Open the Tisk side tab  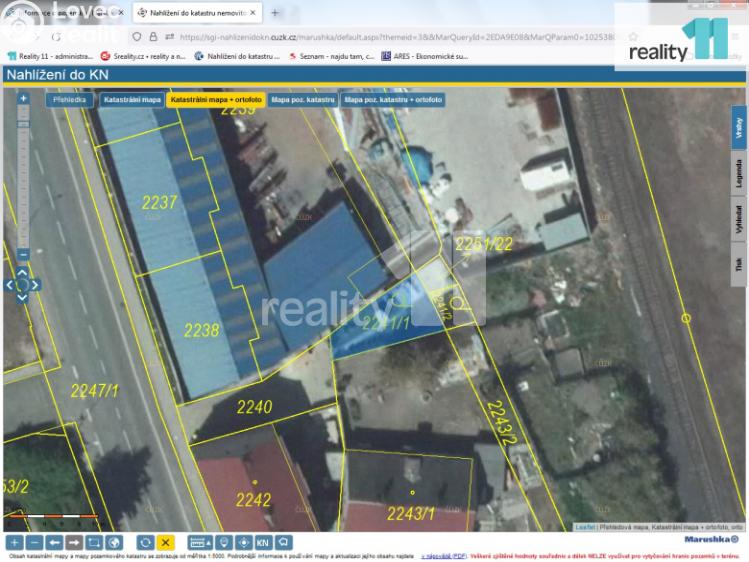pyautogui.click(x=738, y=264)
